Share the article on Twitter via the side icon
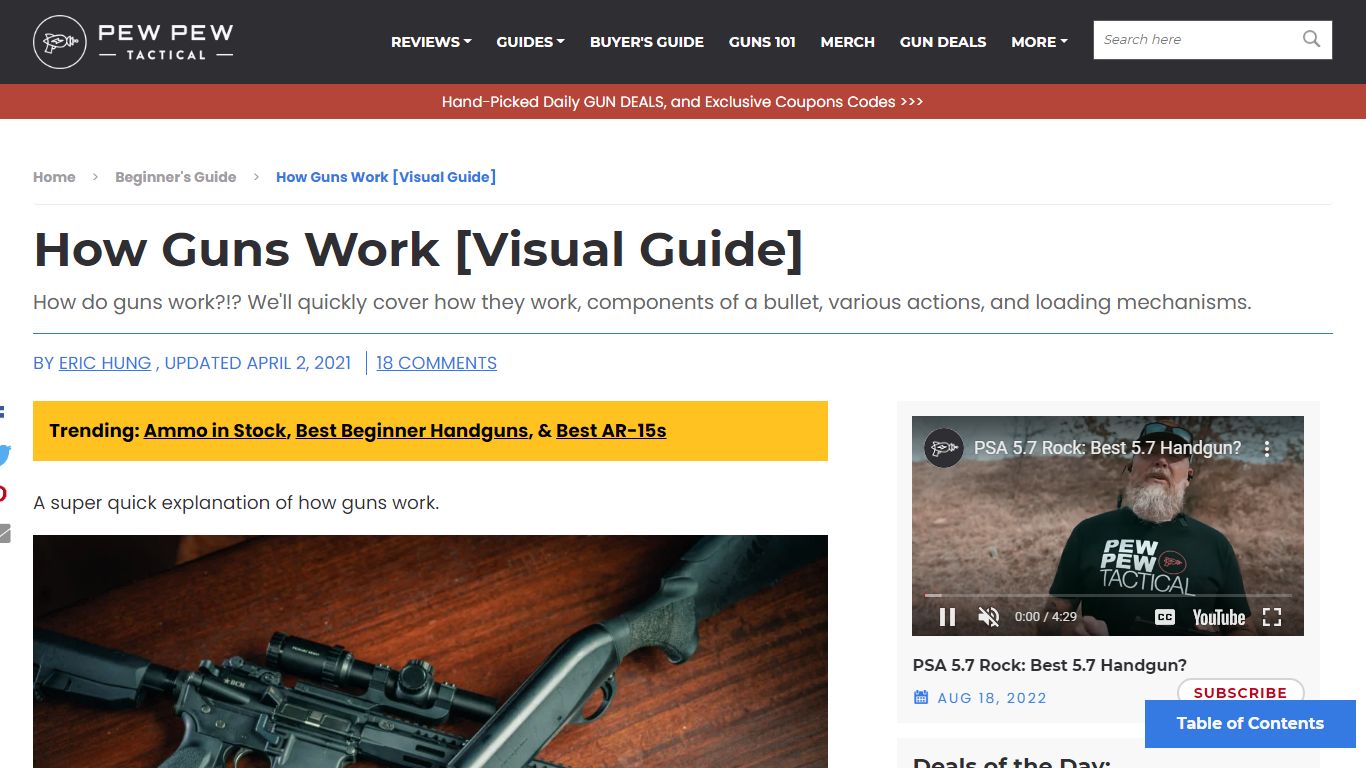 4,455
